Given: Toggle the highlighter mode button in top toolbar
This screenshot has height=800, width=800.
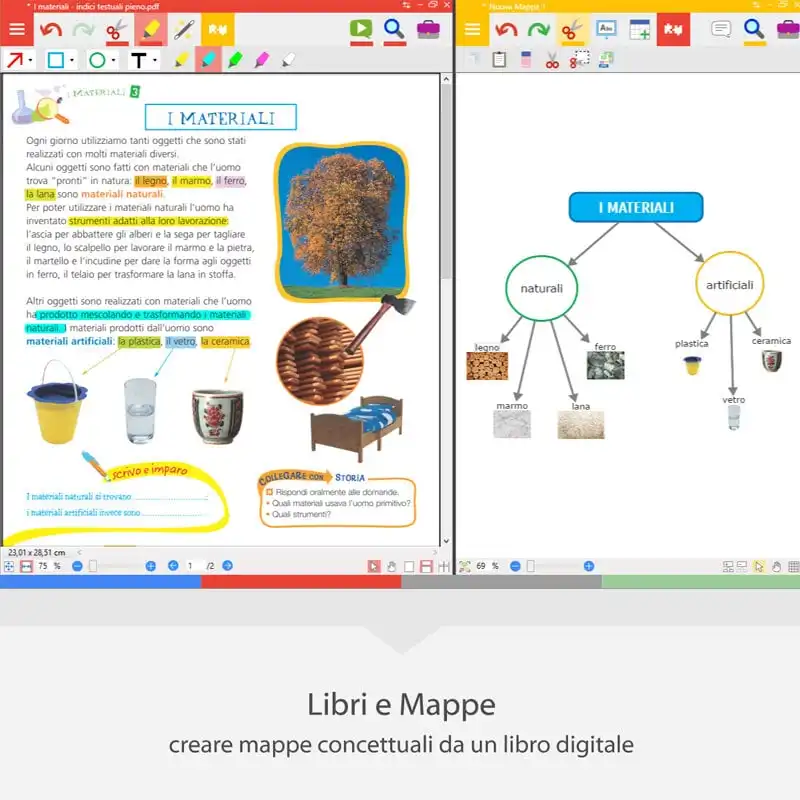Looking at the screenshot, I should point(151,29).
